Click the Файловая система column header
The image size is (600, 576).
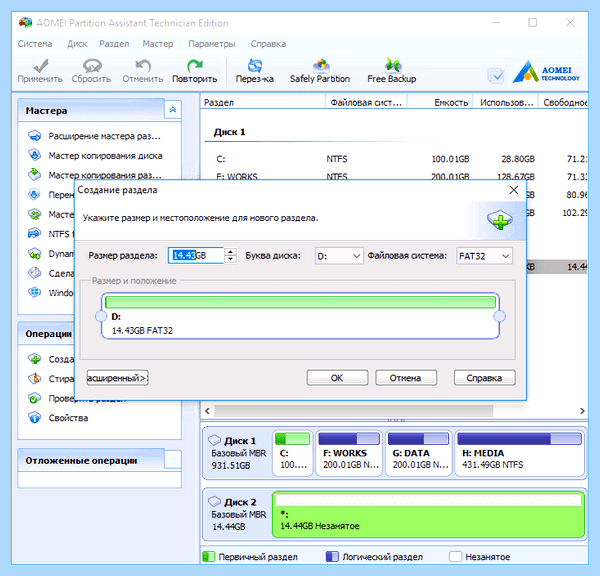coord(366,103)
